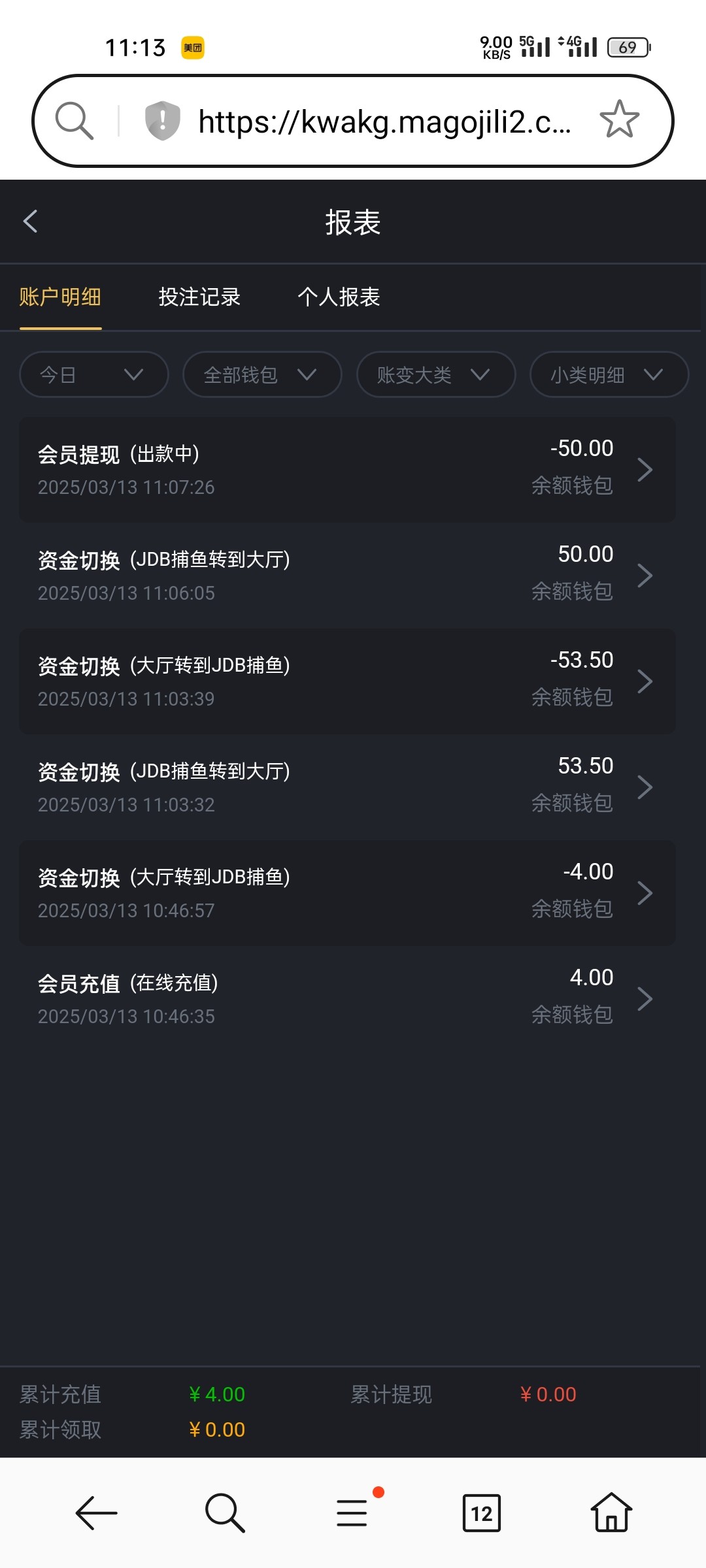706x1568 pixels.
Task: Expand chevron of the -4.00 transfer record
Action: [645, 893]
